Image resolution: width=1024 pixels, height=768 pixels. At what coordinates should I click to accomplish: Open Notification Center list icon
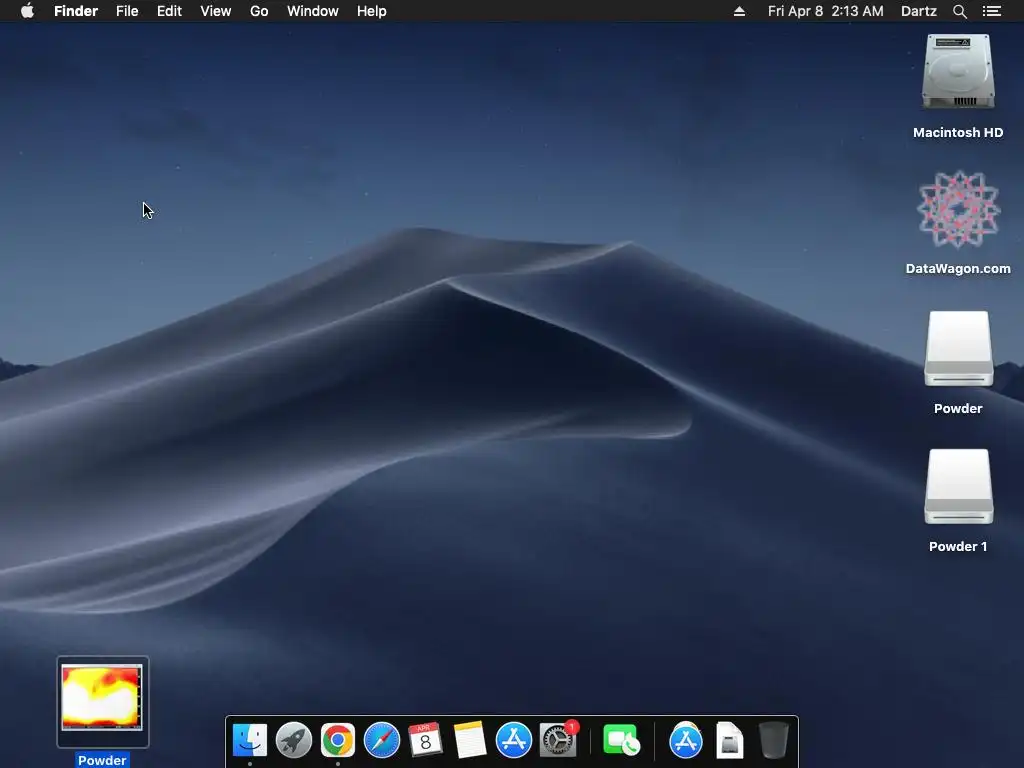coord(992,11)
